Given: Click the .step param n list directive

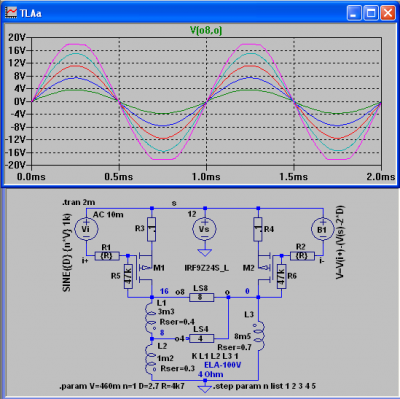Looking at the screenshot, I should pos(265,386).
